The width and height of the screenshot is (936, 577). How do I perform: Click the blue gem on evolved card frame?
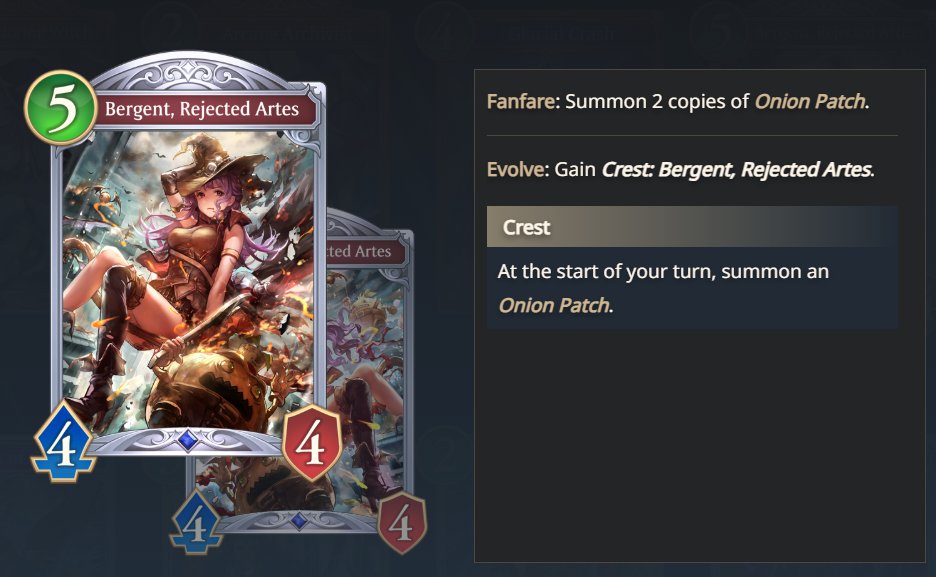tap(299, 521)
